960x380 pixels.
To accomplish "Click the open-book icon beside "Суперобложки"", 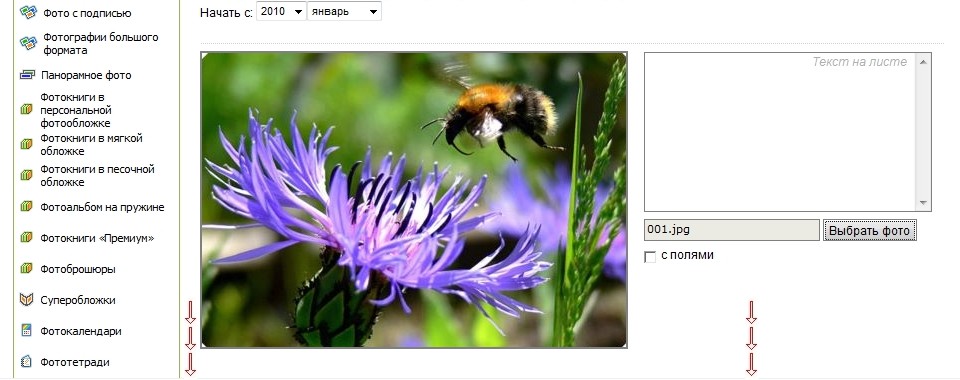I will [26, 299].
